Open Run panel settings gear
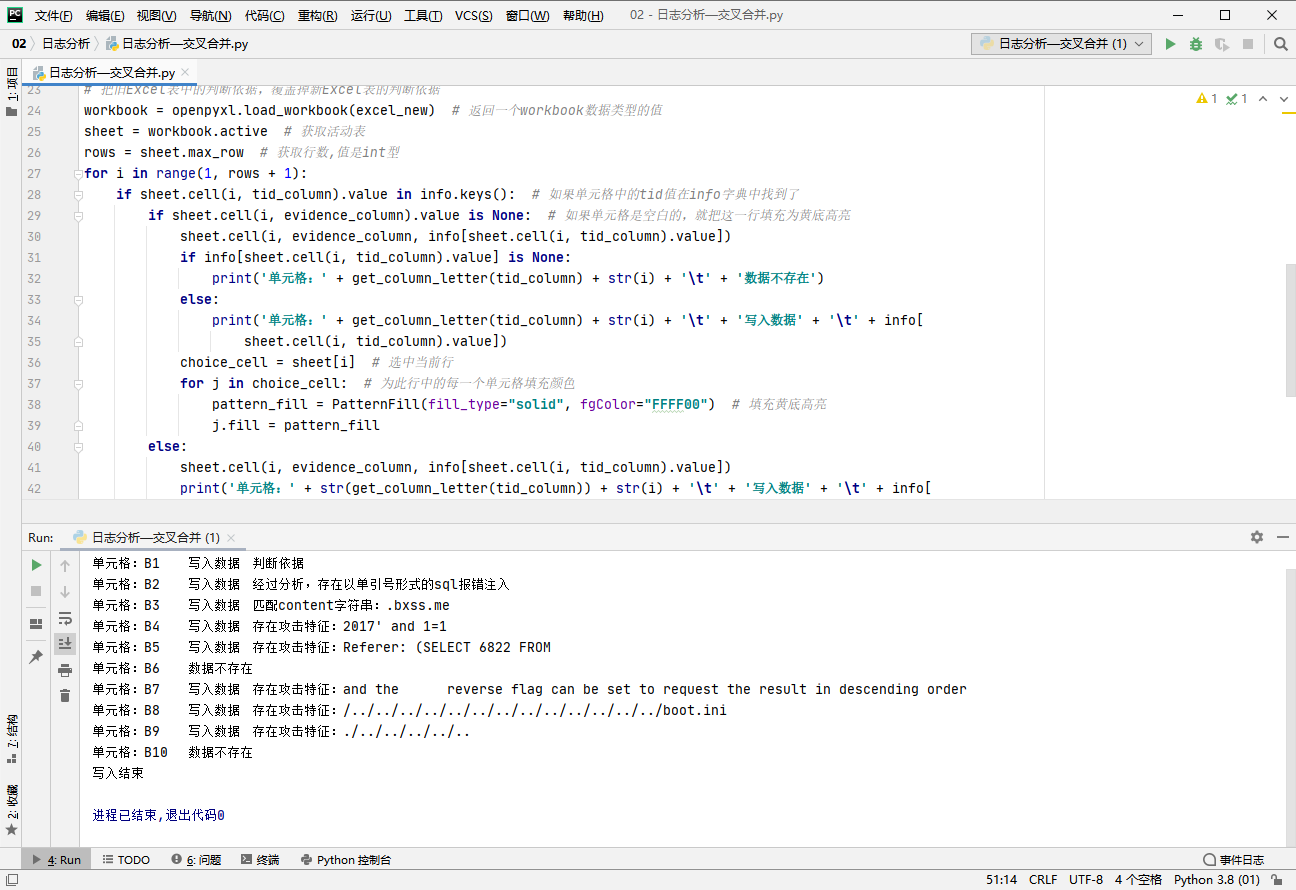This screenshot has height=890, width=1296. 1257,537
